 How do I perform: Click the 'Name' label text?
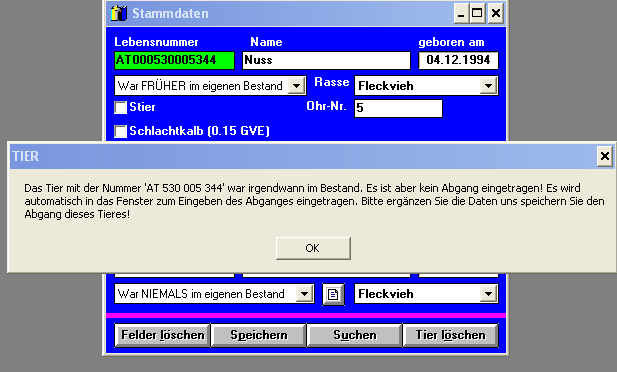click(266, 42)
